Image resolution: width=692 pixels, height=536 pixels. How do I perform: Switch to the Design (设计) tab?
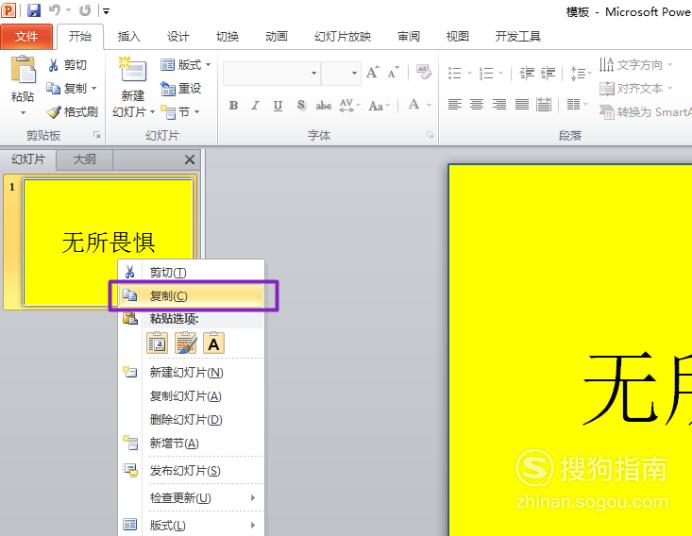coord(178,37)
